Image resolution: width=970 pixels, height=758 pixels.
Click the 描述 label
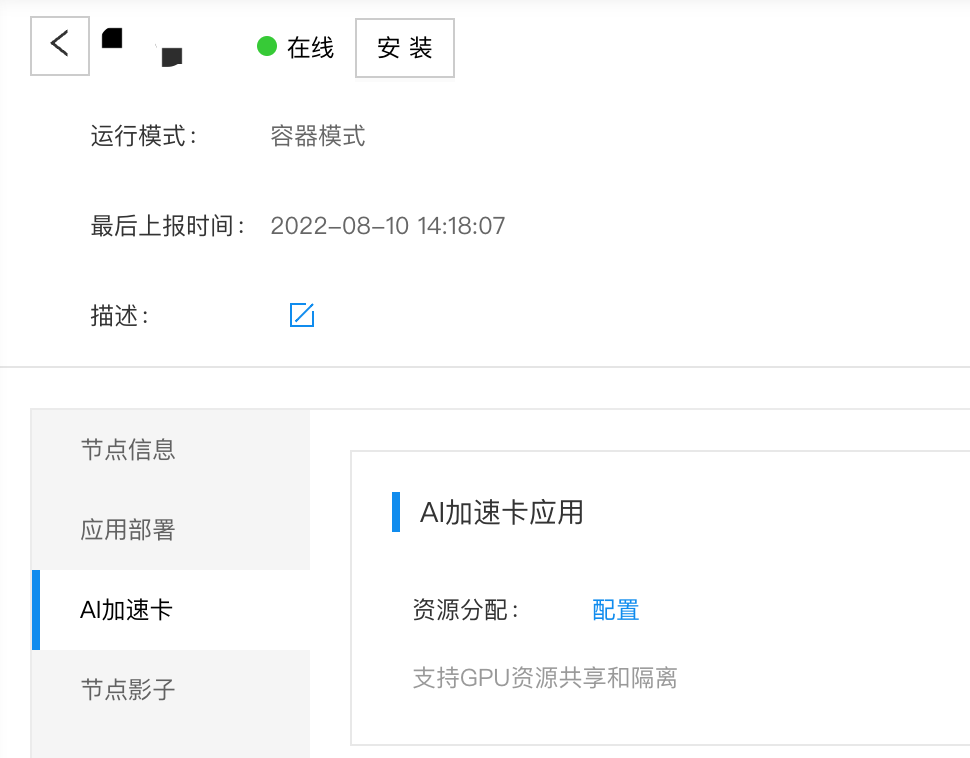[x=120, y=316]
